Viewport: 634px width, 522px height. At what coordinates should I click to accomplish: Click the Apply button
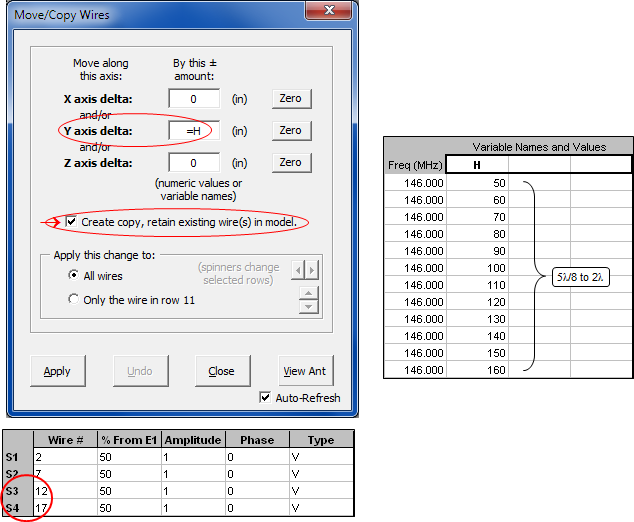57,371
